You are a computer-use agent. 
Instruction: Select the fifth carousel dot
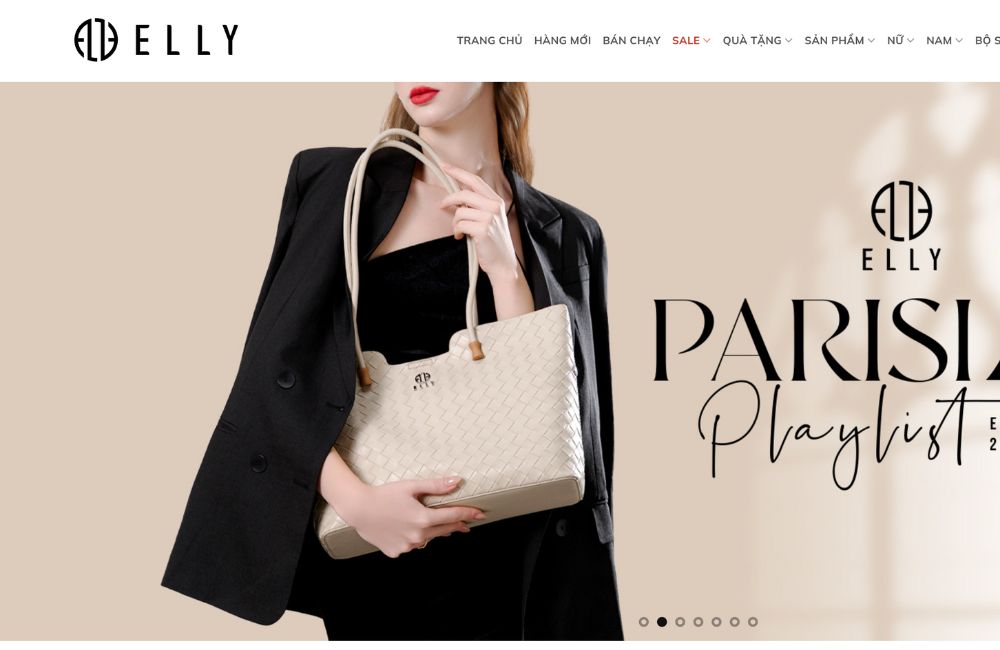[x=717, y=622]
